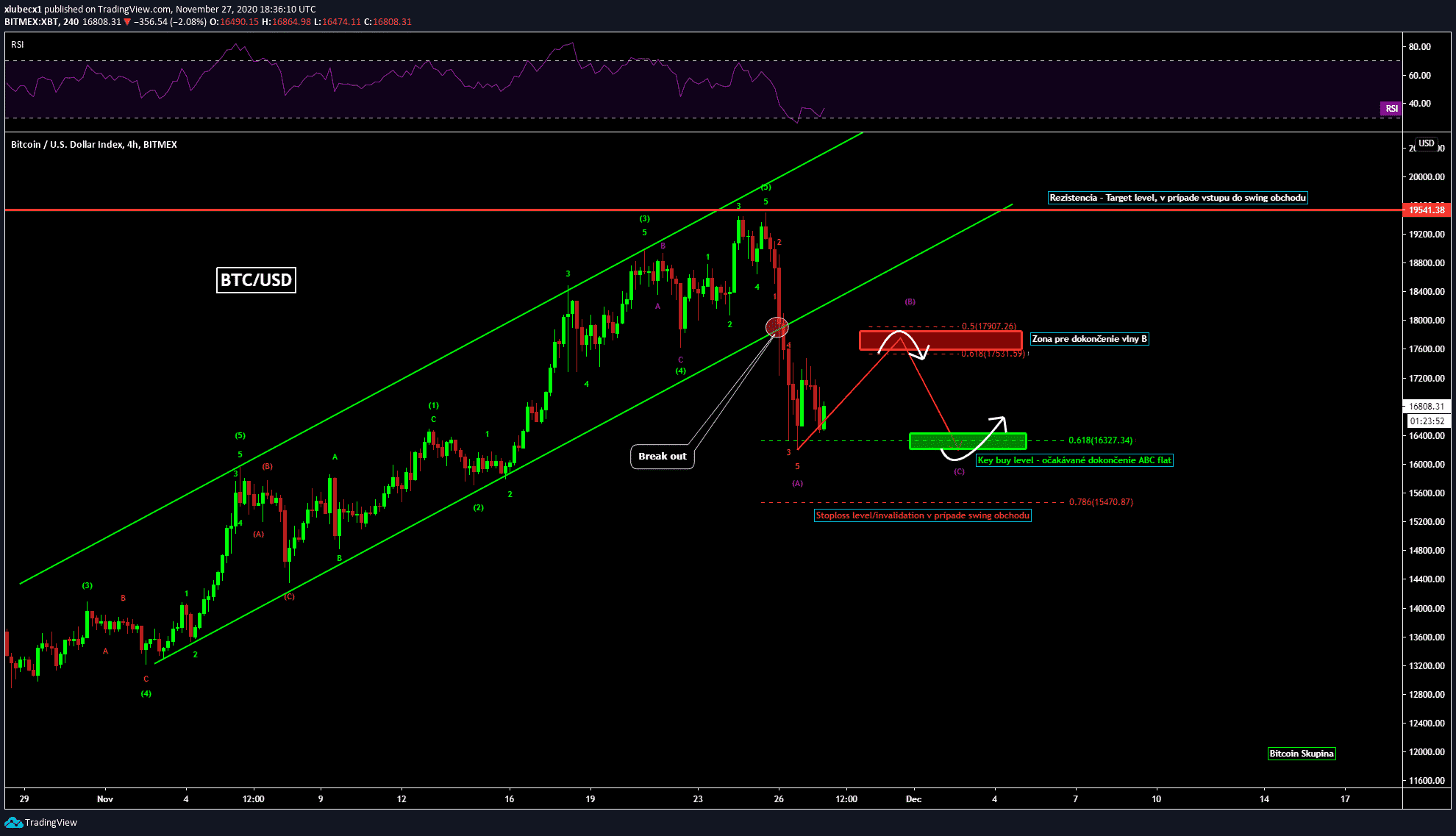Select the red 19541.38 price label

click(x=1426, y=210)
